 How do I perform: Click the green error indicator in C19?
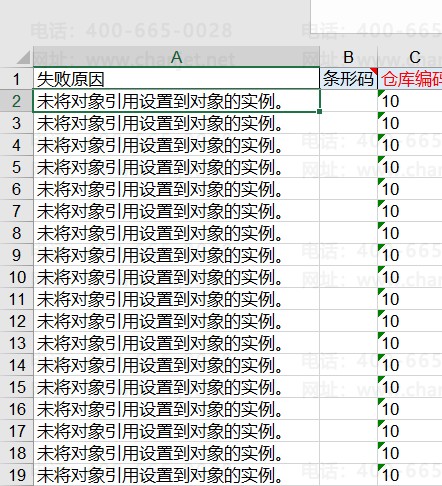381,467
